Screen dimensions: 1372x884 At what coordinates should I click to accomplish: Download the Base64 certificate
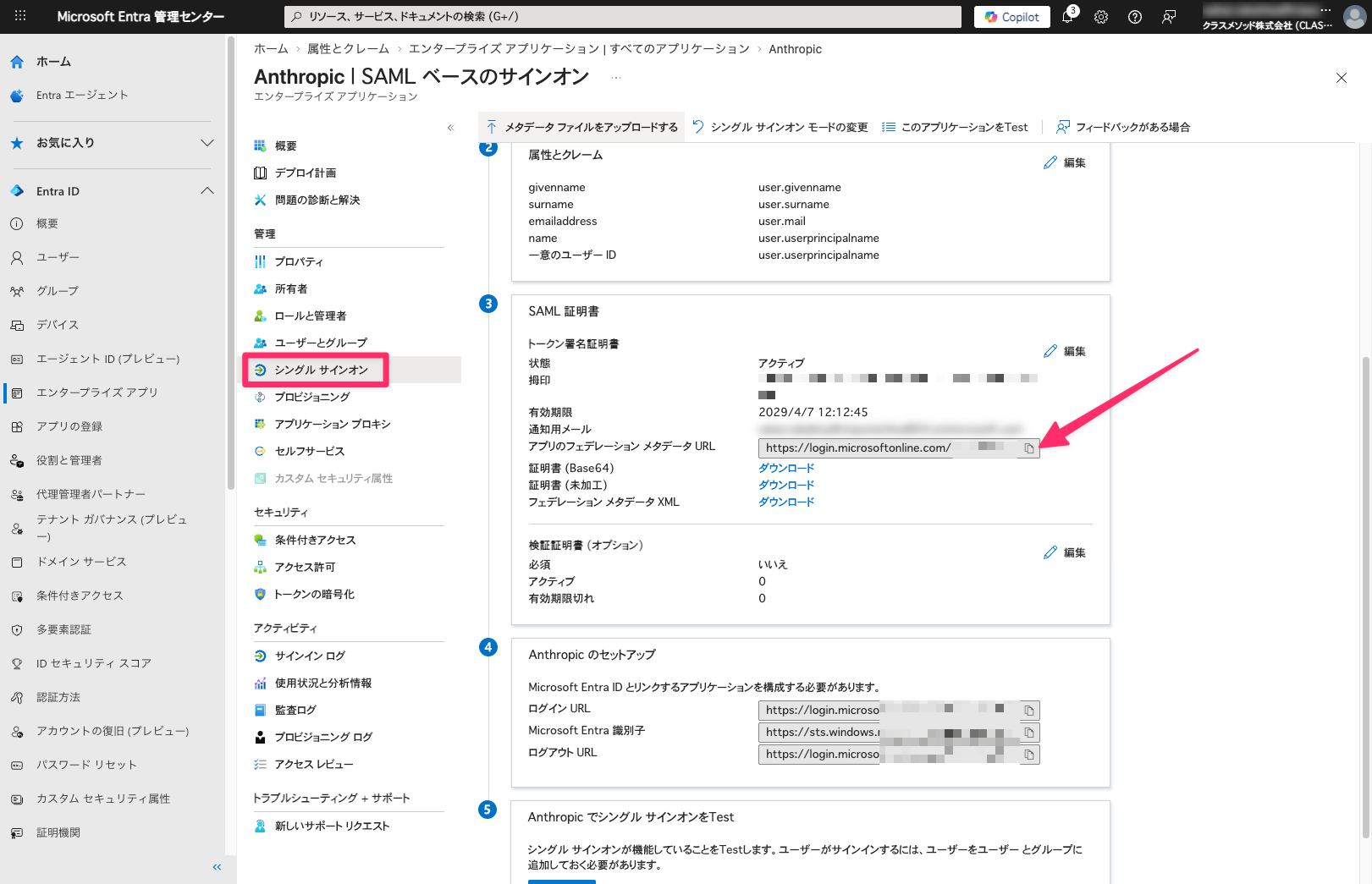click(785, 468)
